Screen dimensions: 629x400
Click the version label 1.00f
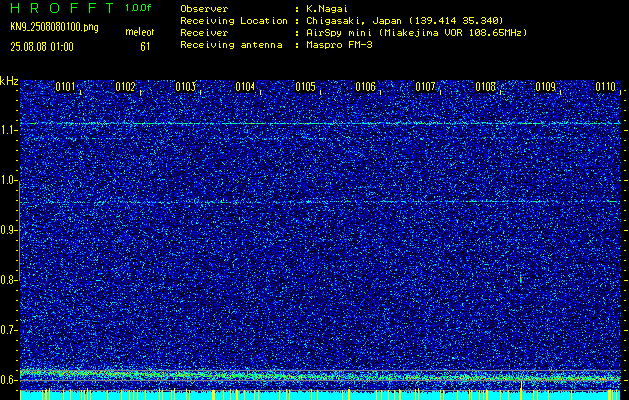[x=138, y=8]
